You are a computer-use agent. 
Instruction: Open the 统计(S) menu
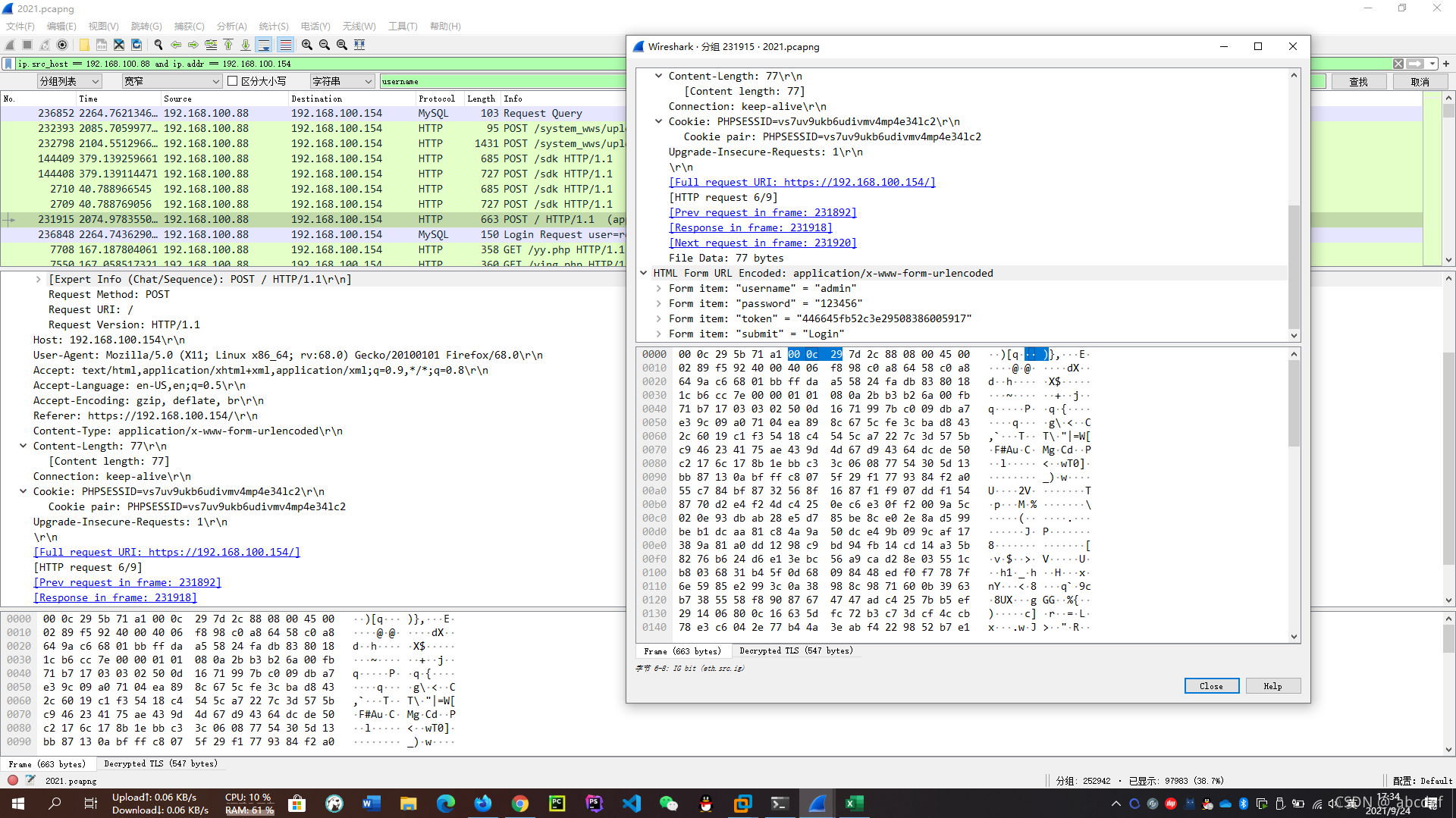tap(273, 26)
